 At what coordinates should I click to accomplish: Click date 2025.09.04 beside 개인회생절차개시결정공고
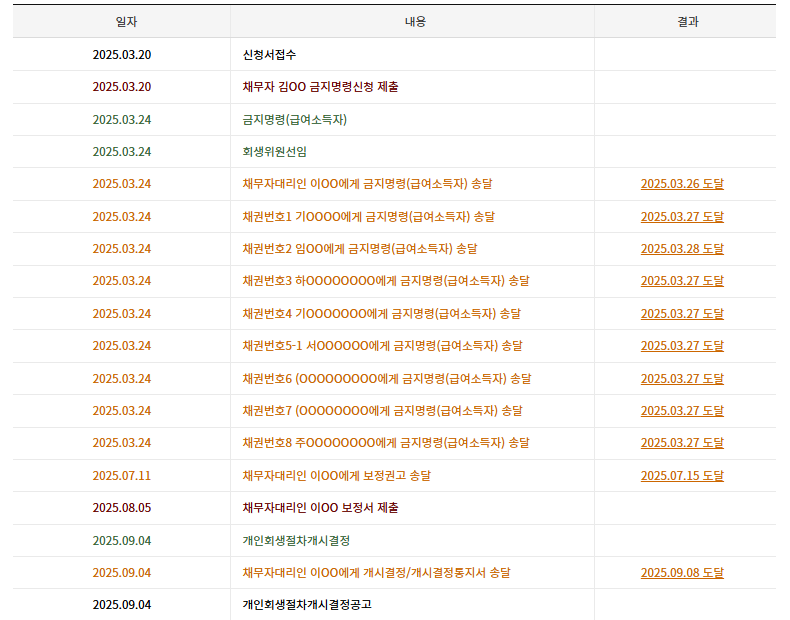122,604
